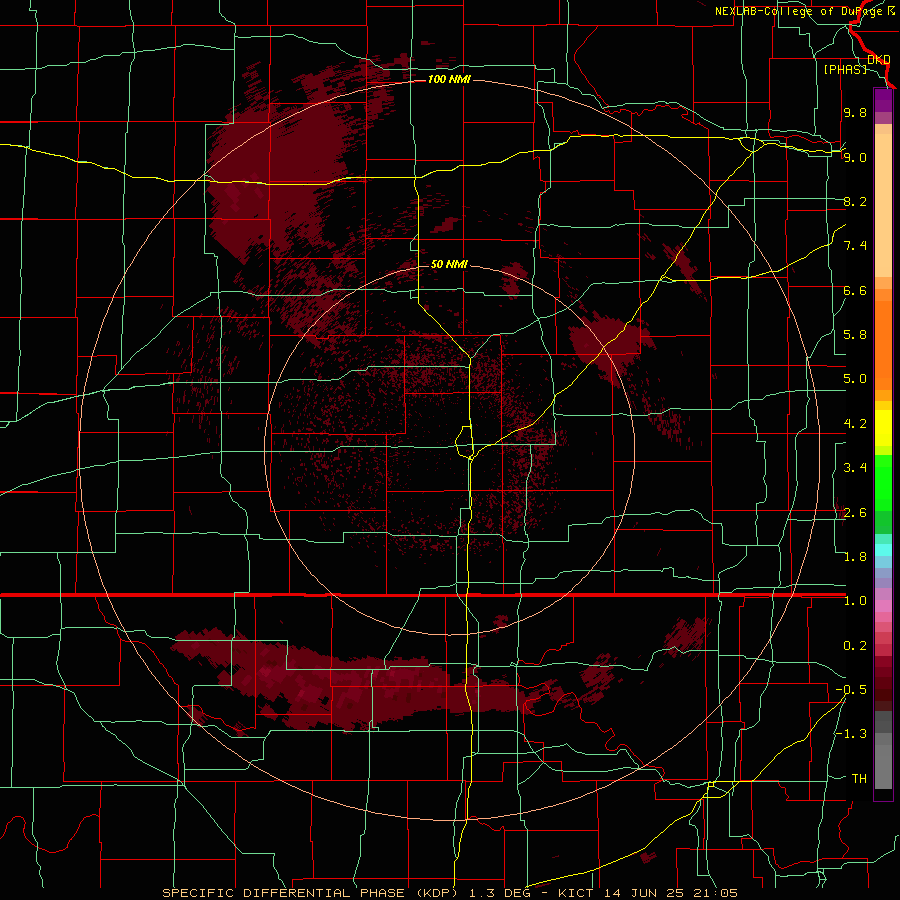
Task: Click the 6.6 legend value
Action: 855,290
